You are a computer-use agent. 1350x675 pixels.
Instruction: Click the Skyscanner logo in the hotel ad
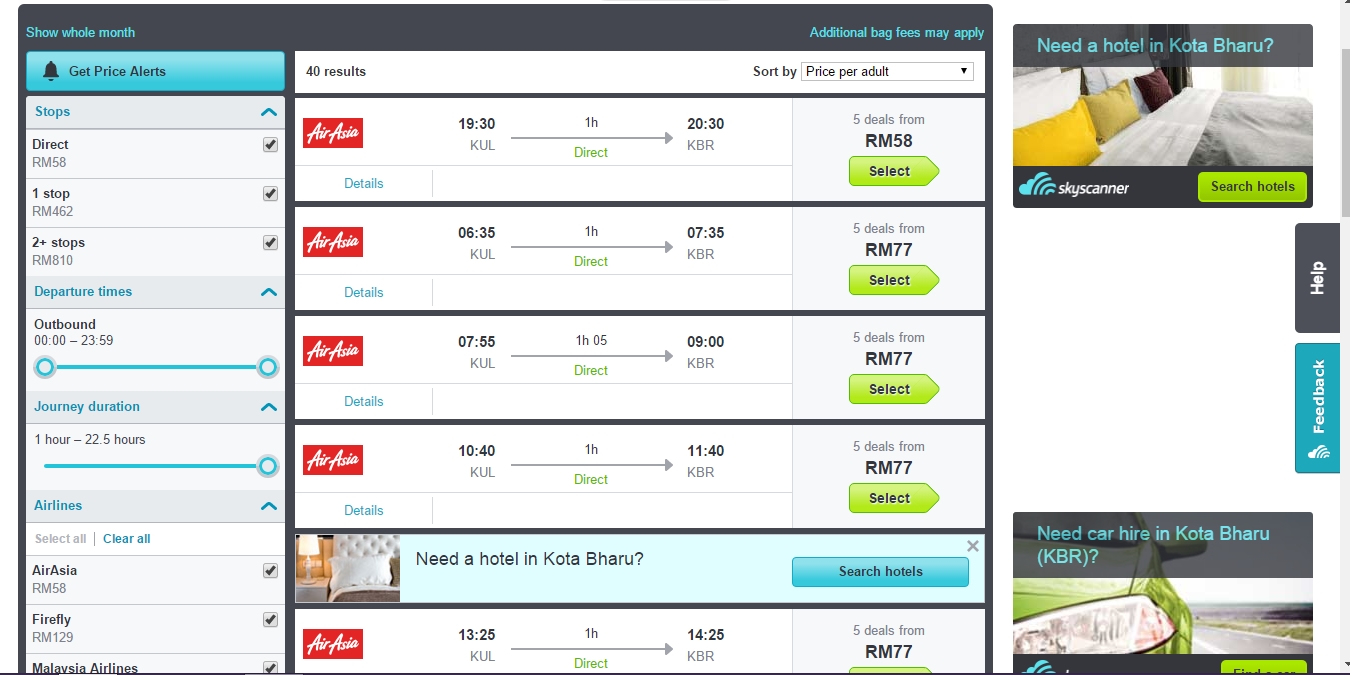[1072, 186]
